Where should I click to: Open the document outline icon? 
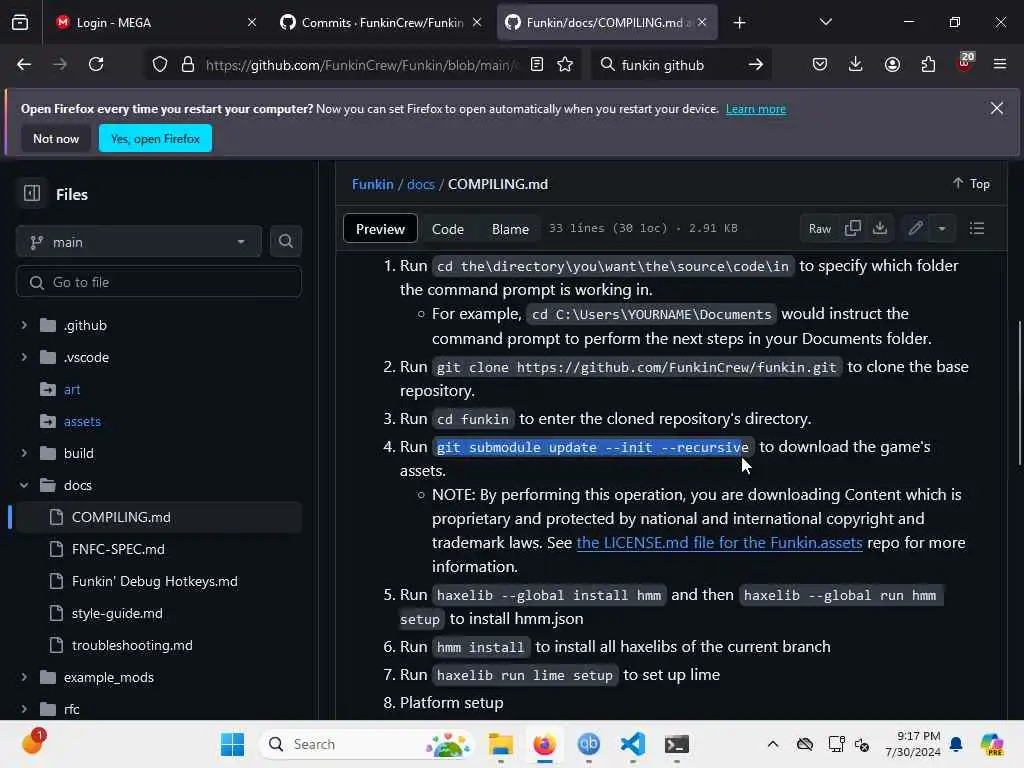977,228
